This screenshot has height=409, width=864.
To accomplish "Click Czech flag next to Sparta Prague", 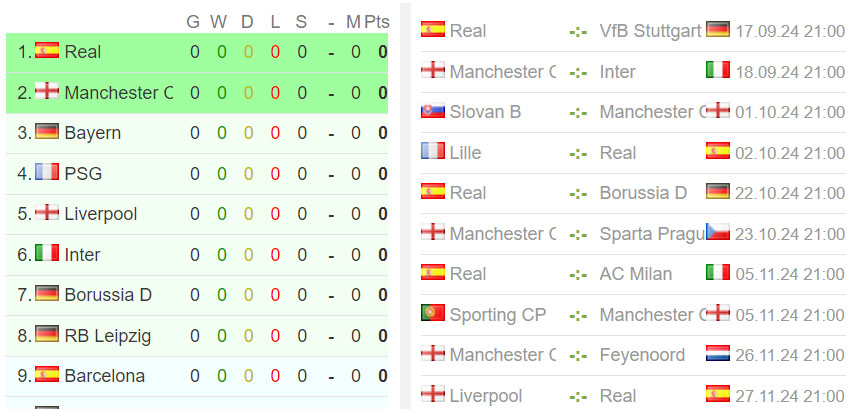I will tap(718, 232).
